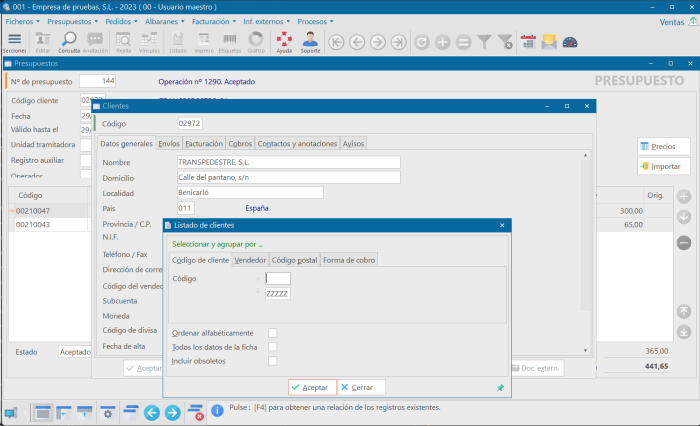
Task: Click the Nombre field TRANSPEDESTRE, S.L.
Action: 288,162
